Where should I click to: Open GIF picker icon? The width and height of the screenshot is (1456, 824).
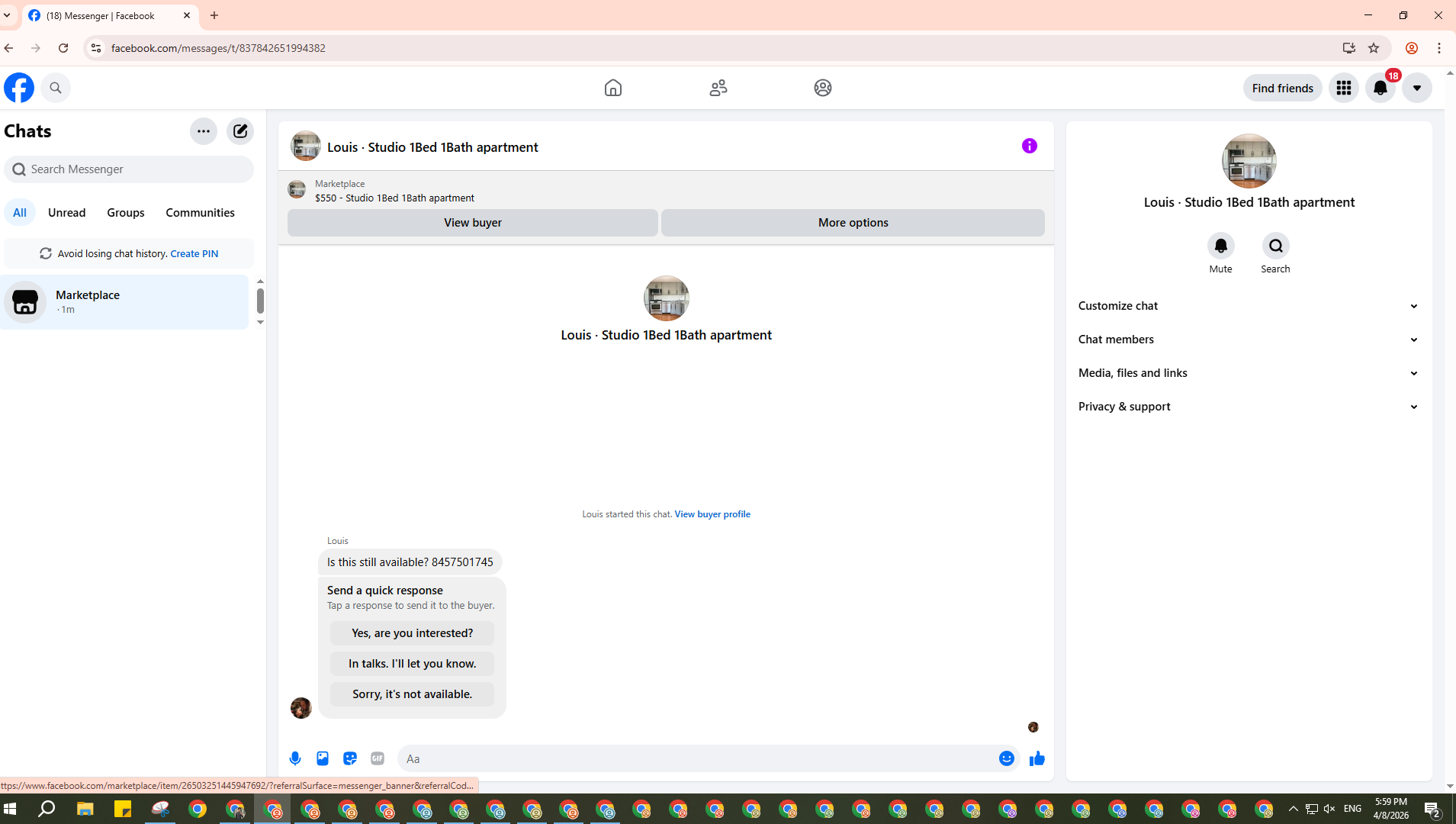378,758
